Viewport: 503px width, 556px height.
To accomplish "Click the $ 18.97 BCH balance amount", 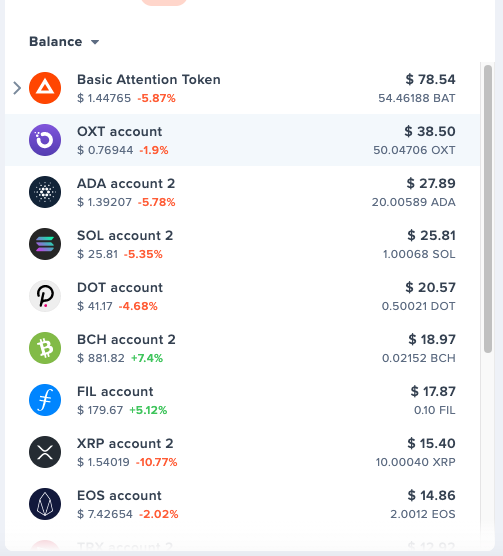I will click(432, 340).
